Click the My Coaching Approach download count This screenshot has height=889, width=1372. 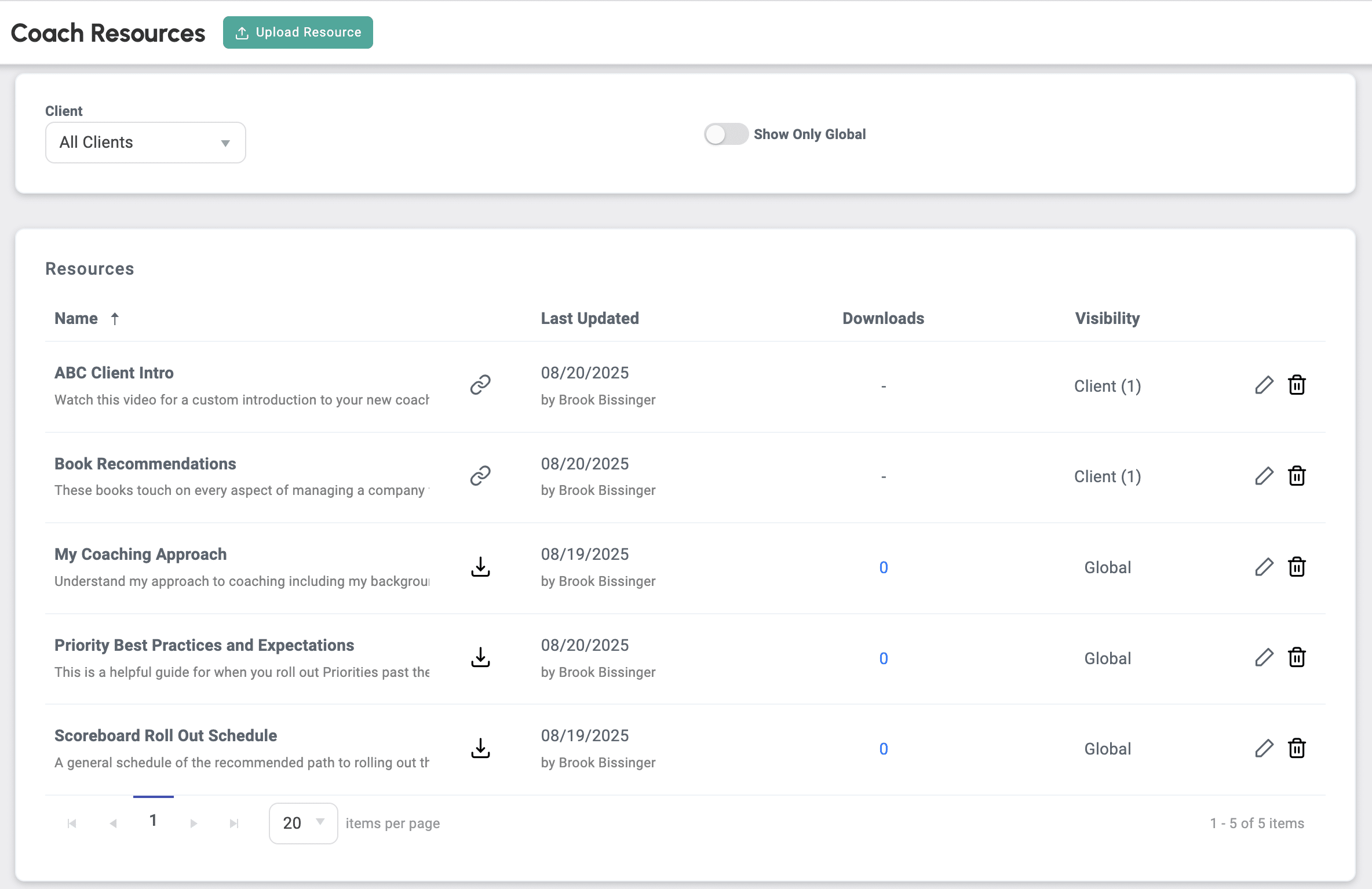[x=883, y=567]
